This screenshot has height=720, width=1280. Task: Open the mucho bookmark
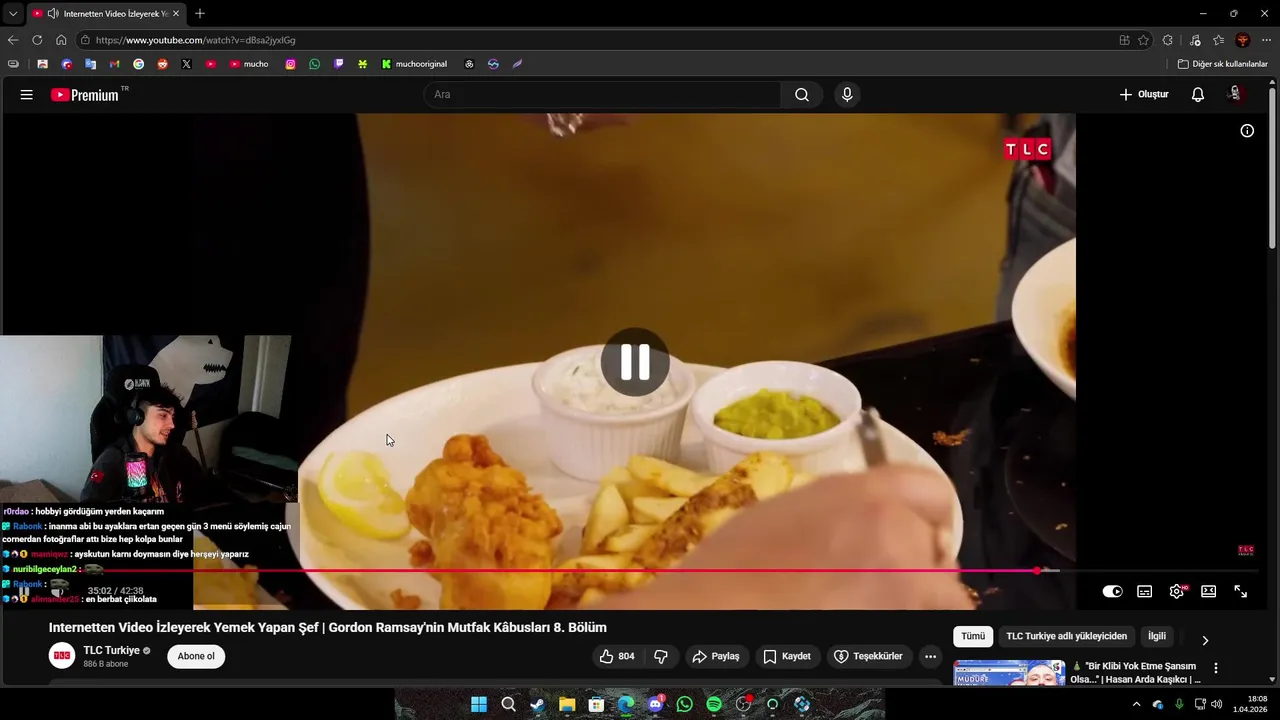(x=249, y=64)
